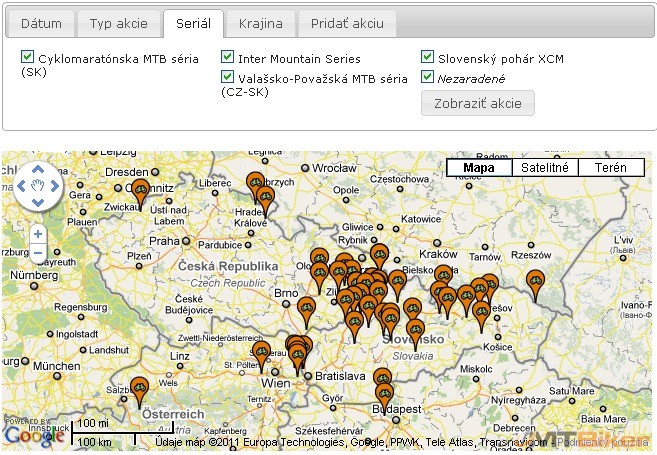Pan the map up with arrow control
Image resolution: width=657 pixels, height=455 pixels.
coord(38,169)
